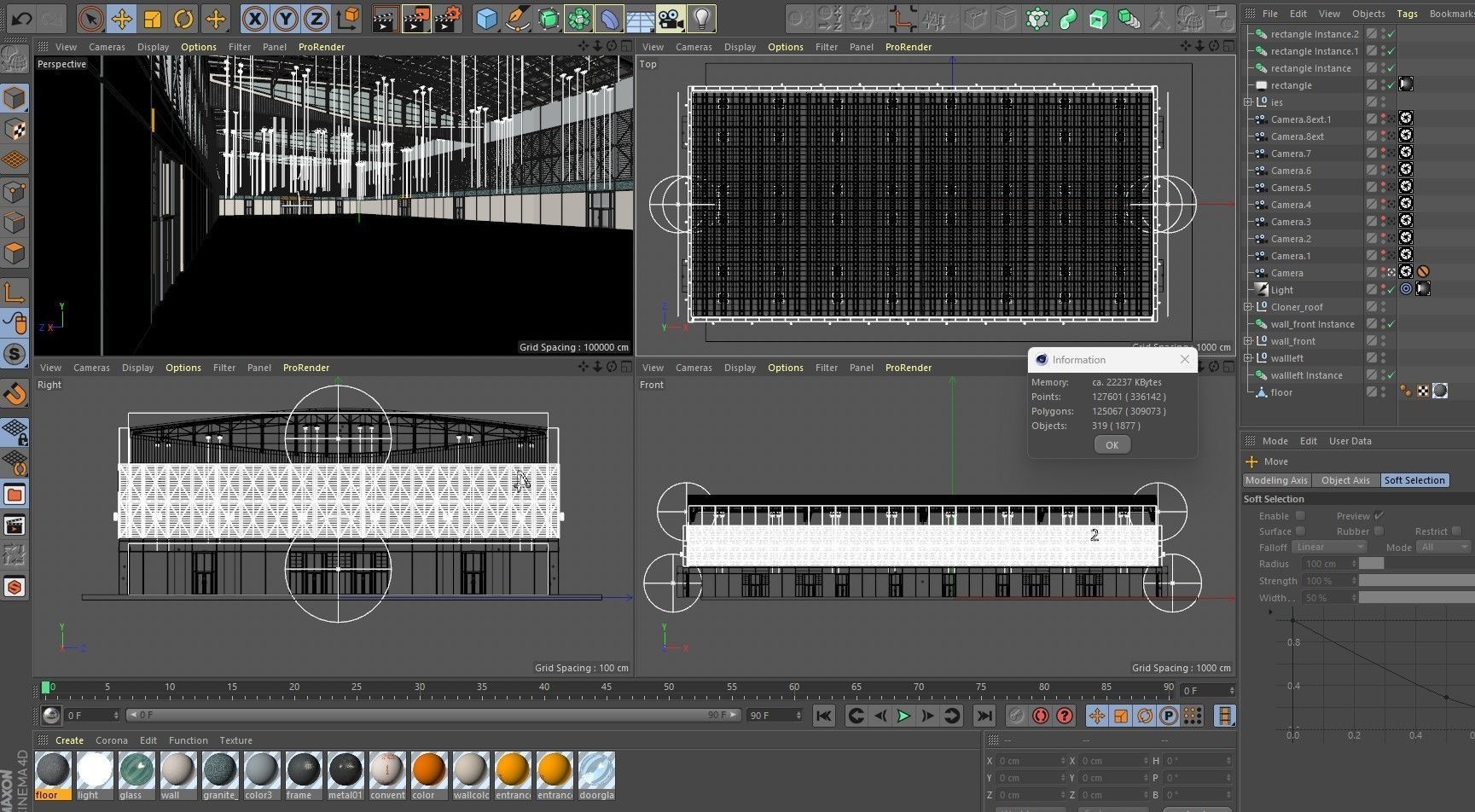Maximize the Perspective viewport with its toggle icon
The height and width of the screenshot is (812, 1475).
pyautogui.click(x=627, y=46)
